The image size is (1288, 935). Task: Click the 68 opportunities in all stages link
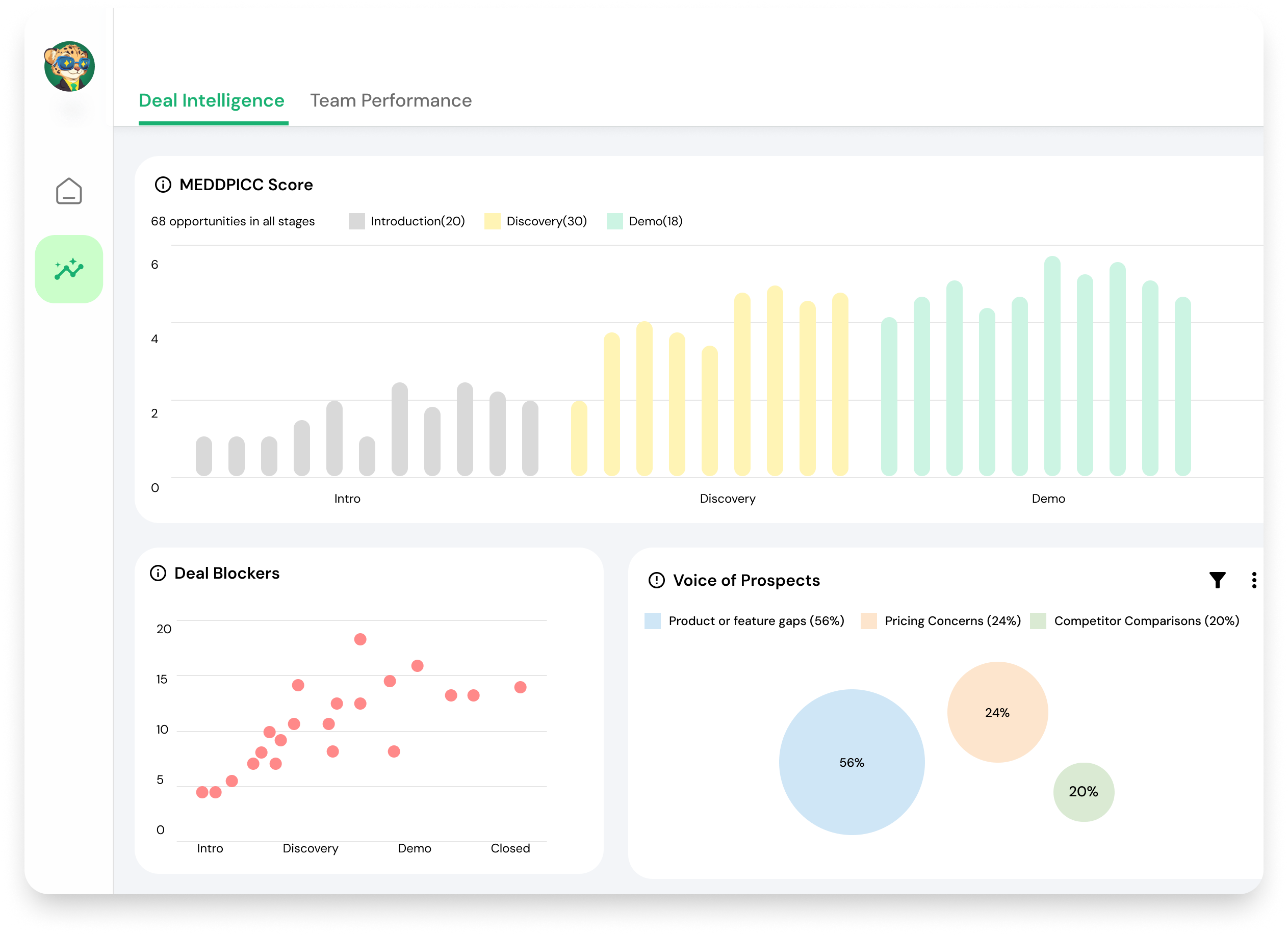233,221
